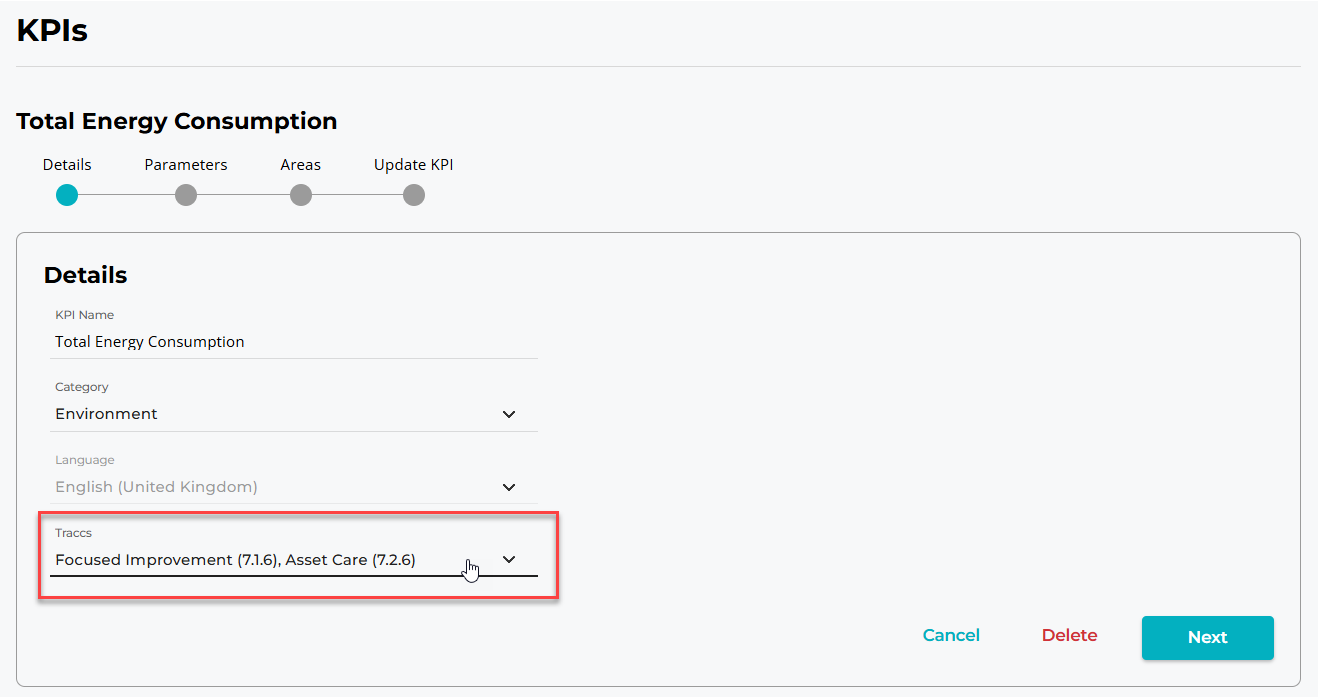This screenshot has height=697, width=1318.
Task: Open the Category dropdown showing Environment
Action: click(x=270, y=414)
